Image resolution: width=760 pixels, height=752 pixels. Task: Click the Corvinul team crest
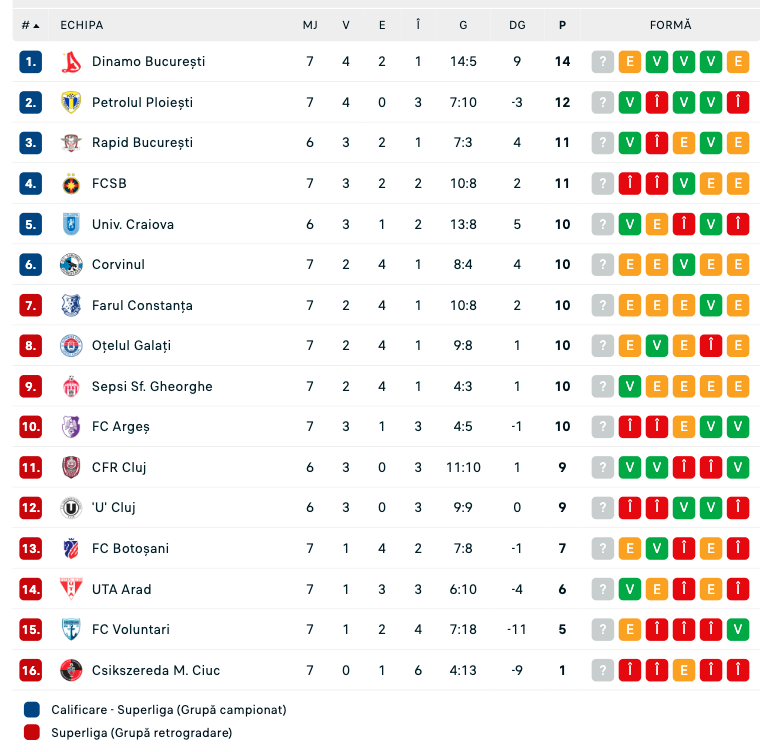[71, 265]
